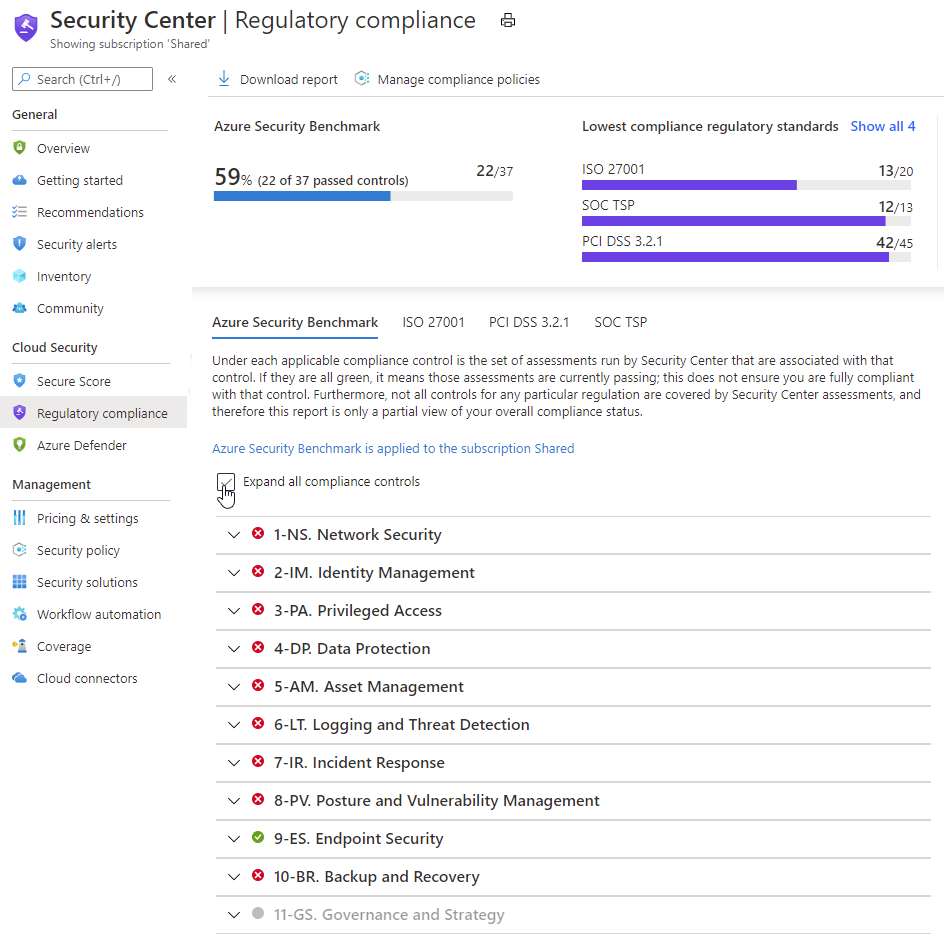Click the green passed icon for Endpoint Security

(x=258, y=837)
